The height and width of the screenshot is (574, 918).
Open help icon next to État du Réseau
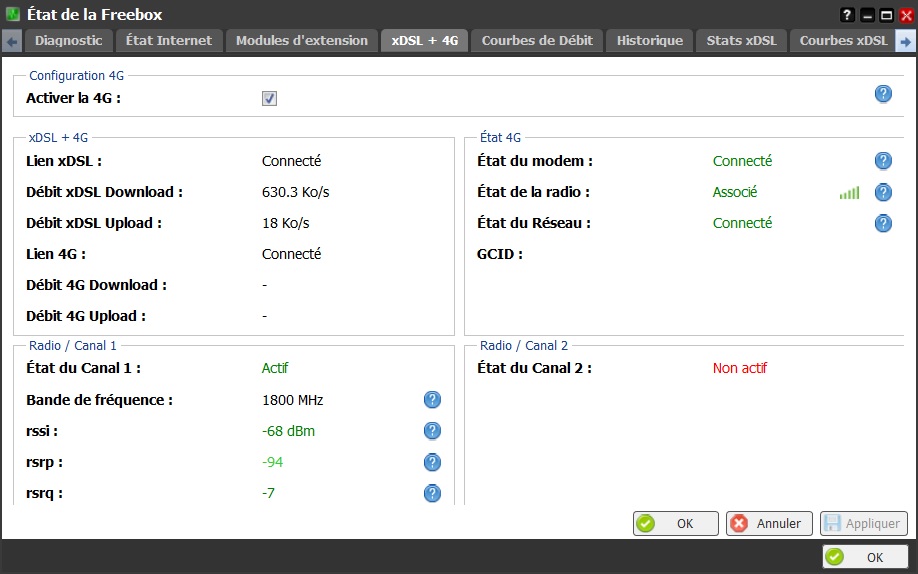tap(883, 223)
